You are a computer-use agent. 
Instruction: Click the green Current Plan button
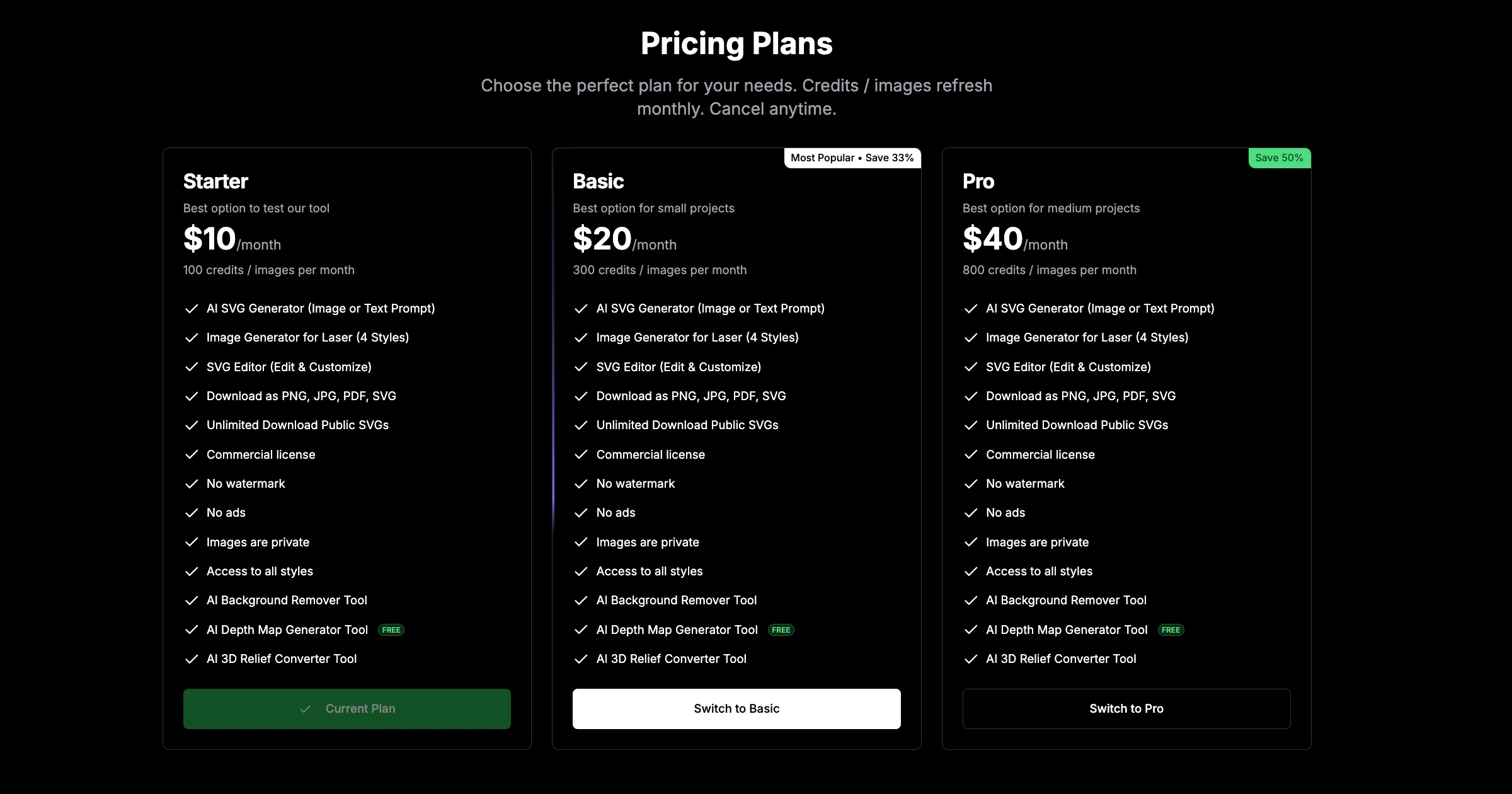pyautogui.click(x=346, y=708)
